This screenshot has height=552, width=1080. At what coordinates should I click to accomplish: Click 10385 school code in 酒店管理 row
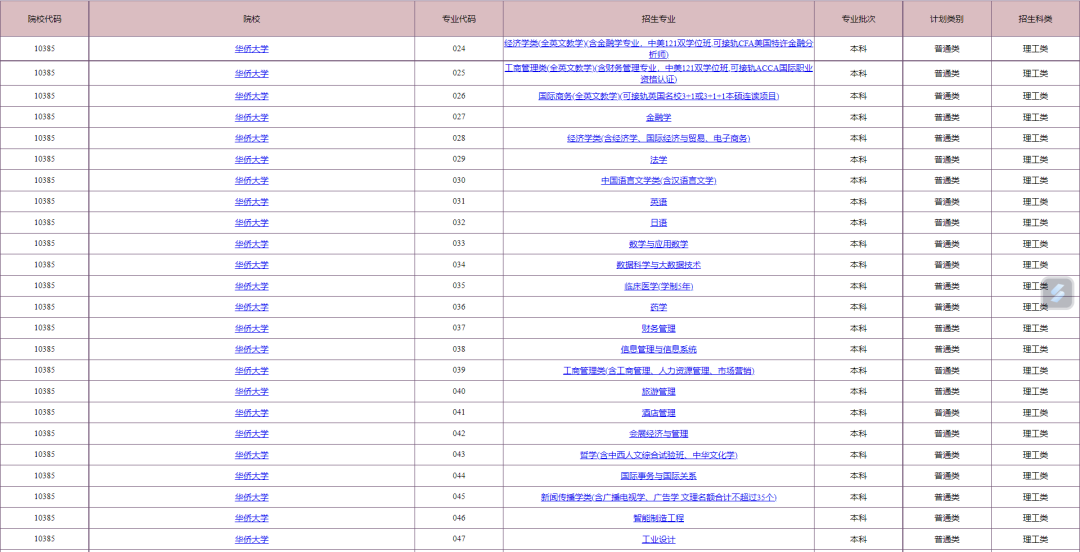[44, 412]
